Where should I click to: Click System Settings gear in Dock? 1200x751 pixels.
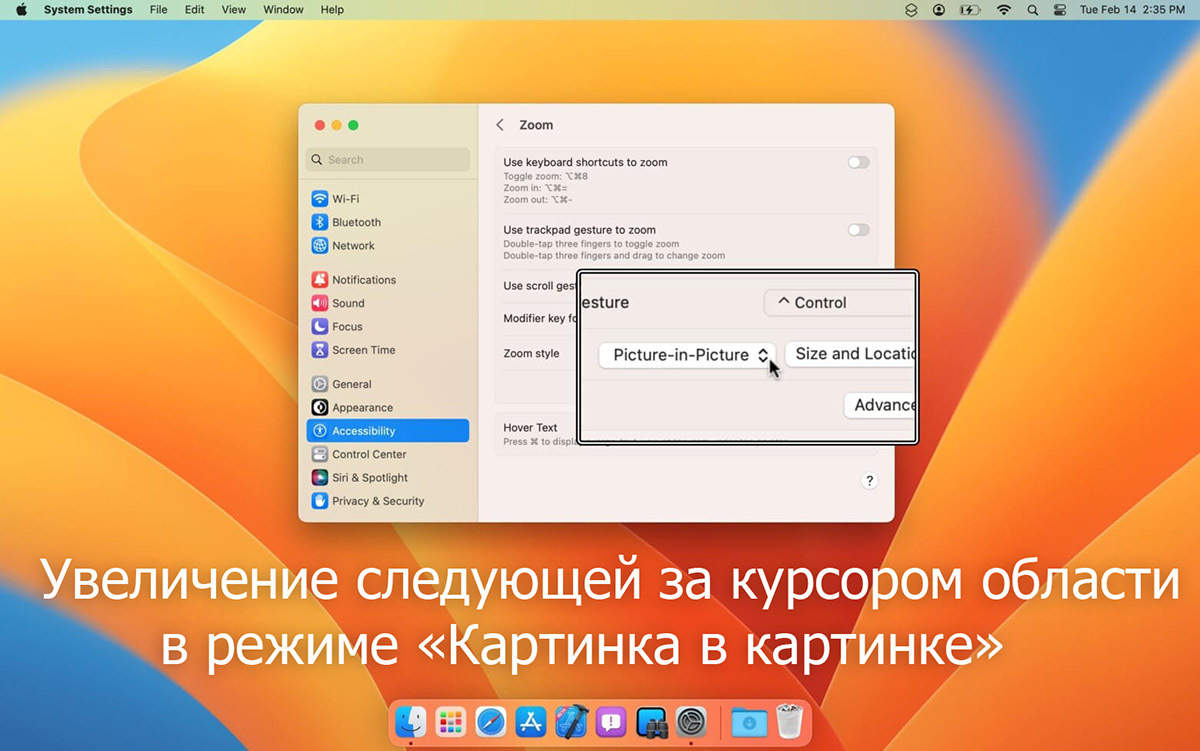click(691, 720)
